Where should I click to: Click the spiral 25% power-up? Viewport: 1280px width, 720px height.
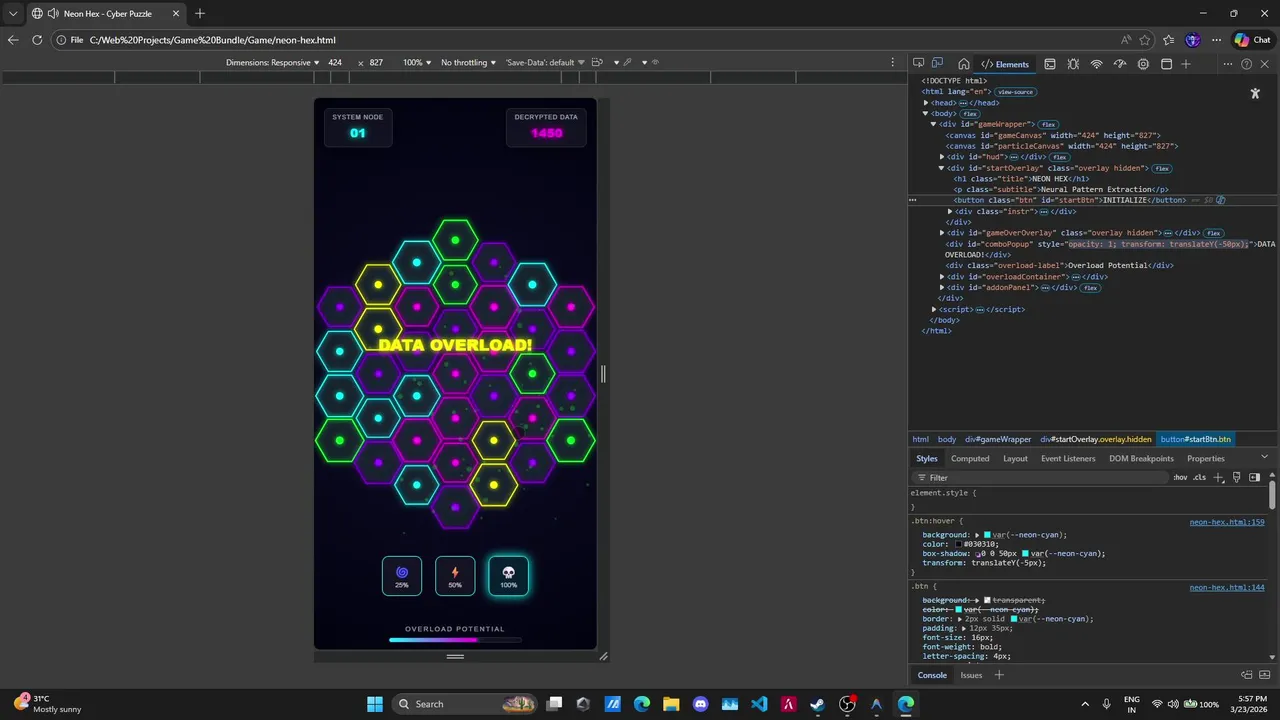pyautogui.click(x=402, y=576)
